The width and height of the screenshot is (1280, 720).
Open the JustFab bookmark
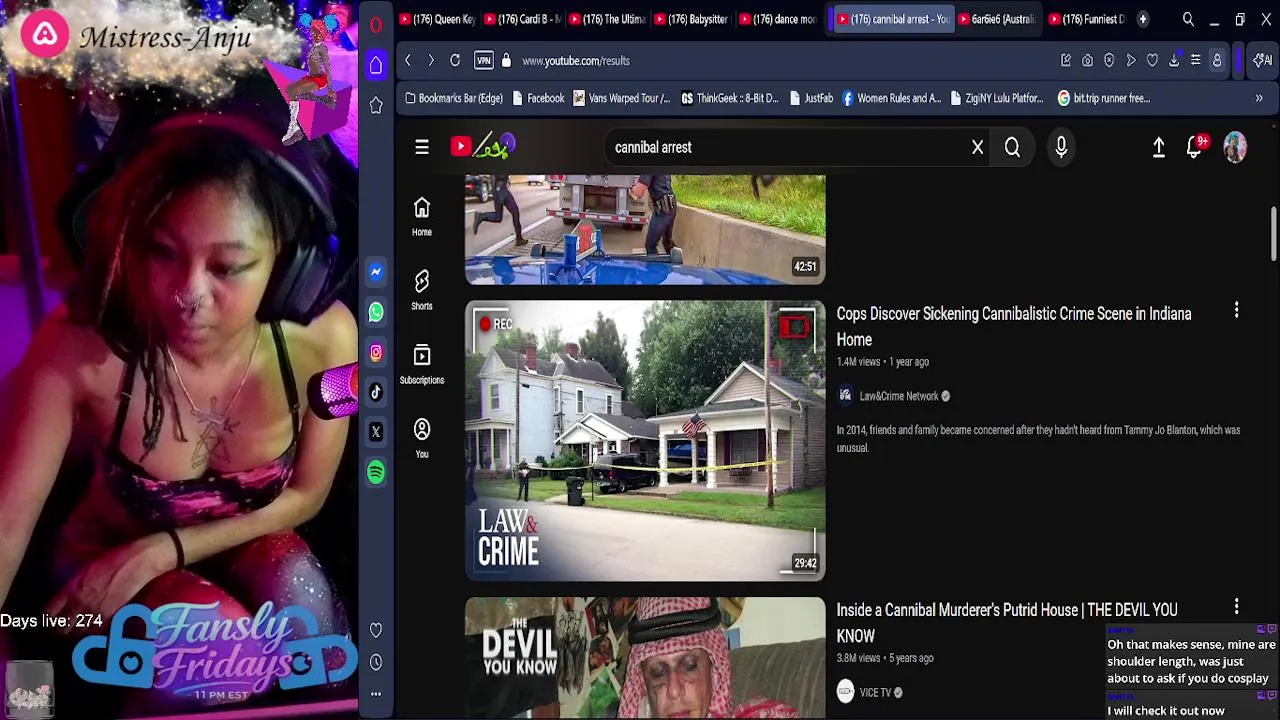coord(811,98)
